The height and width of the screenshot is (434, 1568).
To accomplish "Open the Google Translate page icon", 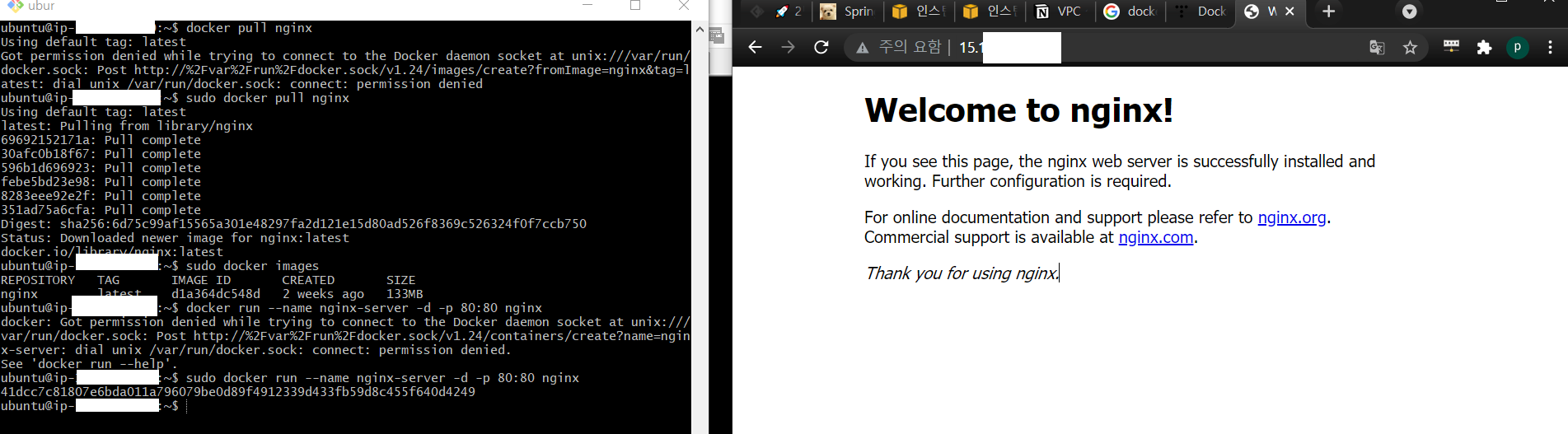I will (1377, 48).
